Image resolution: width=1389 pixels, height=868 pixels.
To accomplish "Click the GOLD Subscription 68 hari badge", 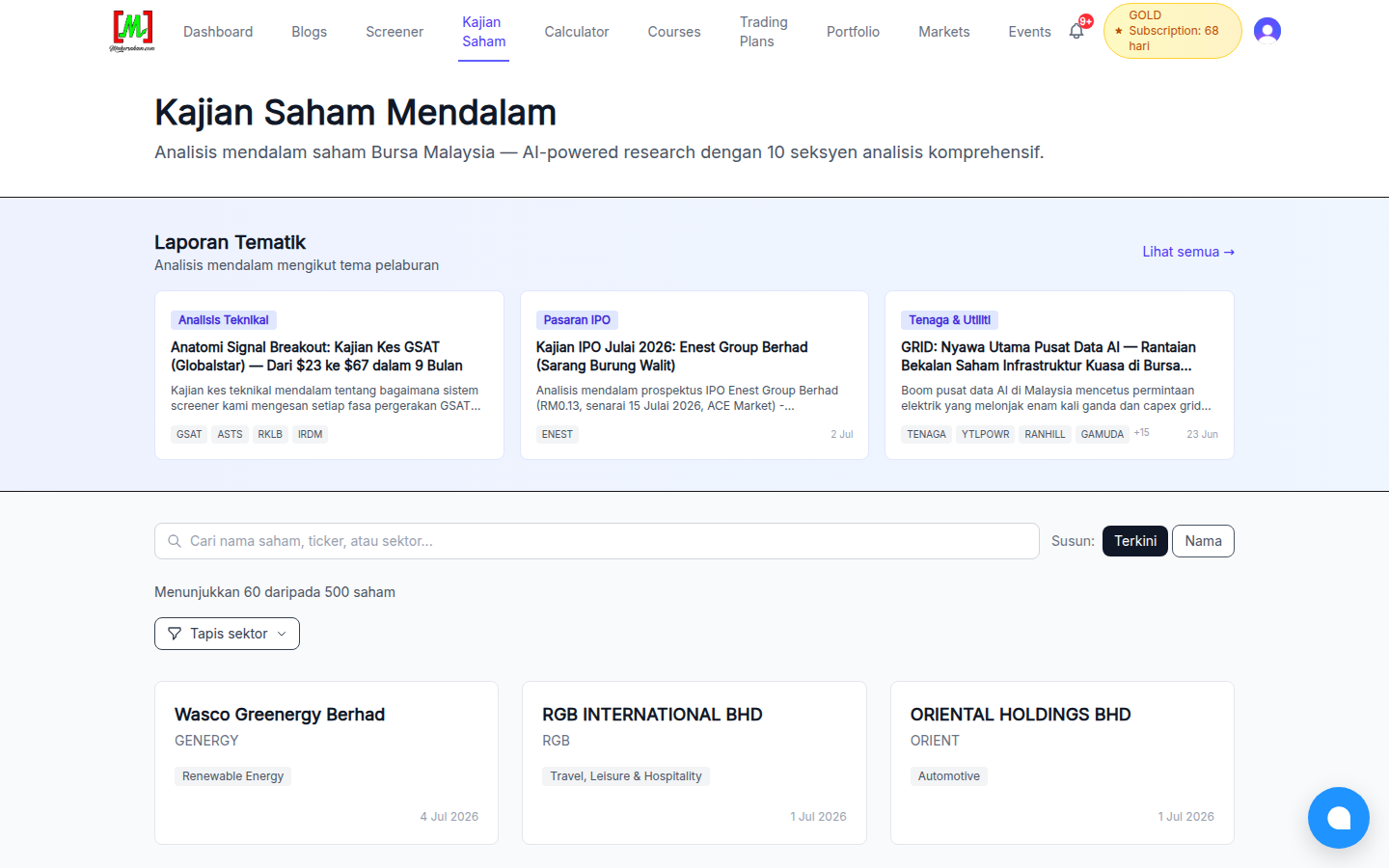I will 1172,31.
